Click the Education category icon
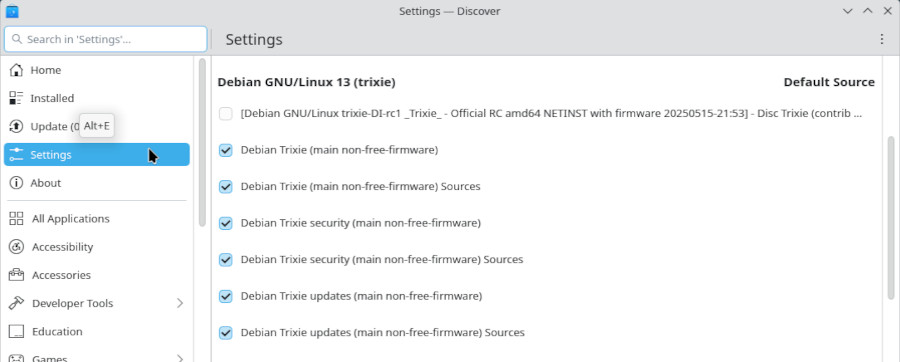This screenshot has height=362, width=900. click(17, 332)
